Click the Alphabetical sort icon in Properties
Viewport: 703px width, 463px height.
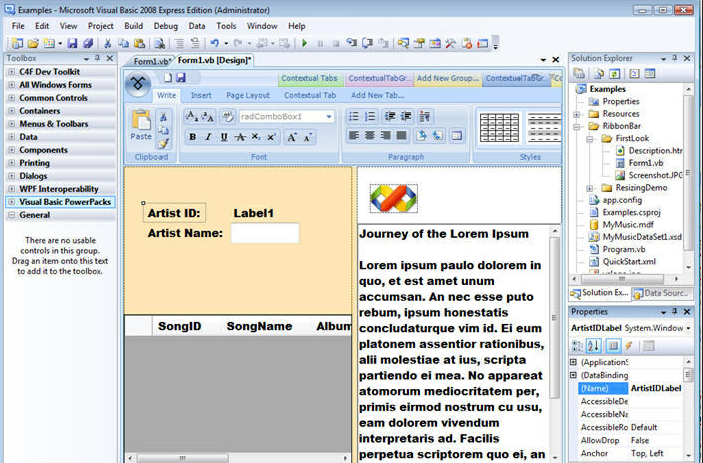(594, 346)
